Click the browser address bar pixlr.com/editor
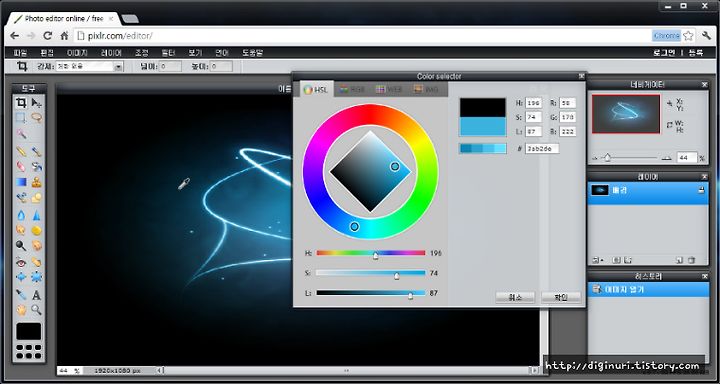This screenshot has height=384, width=720. click(x=363, y=36)
